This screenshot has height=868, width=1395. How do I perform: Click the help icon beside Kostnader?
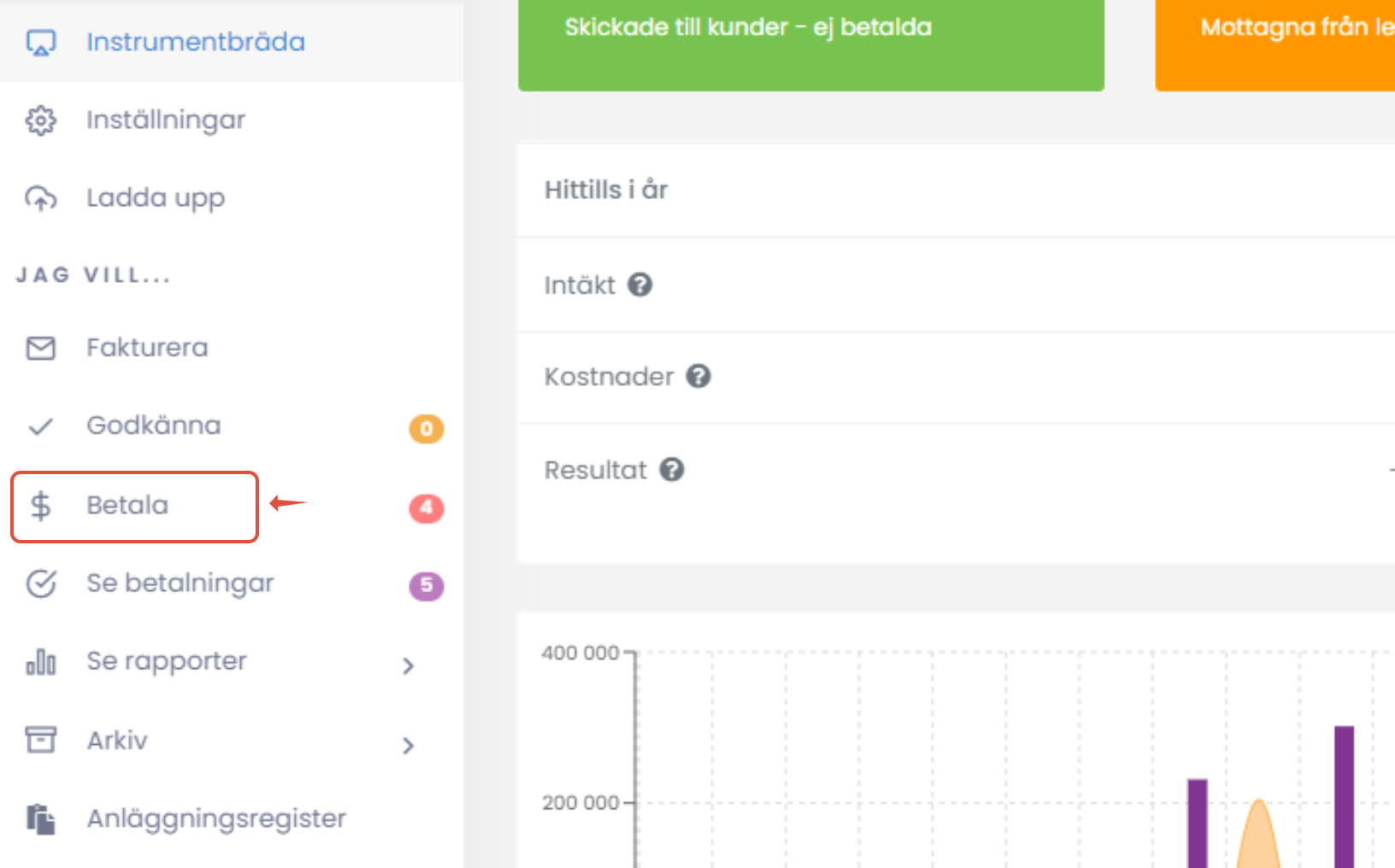(698, 376)
